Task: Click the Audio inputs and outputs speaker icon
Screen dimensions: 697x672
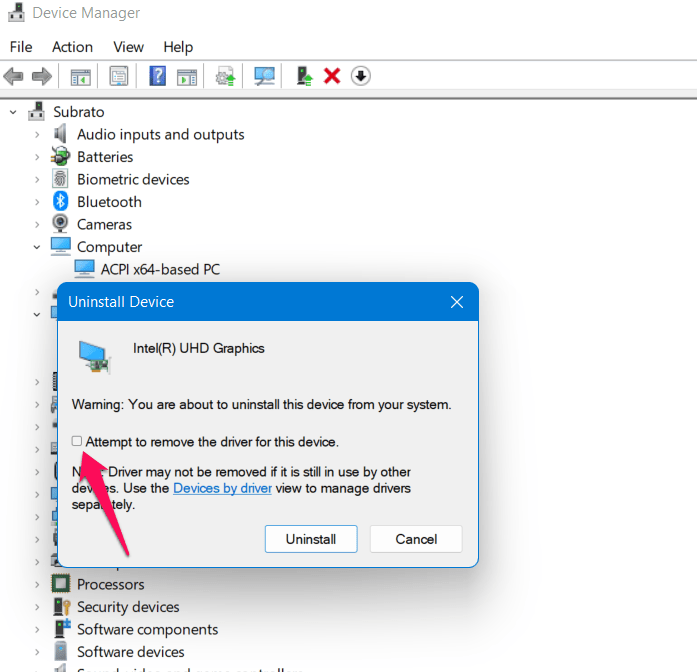Action: tap(60, 134)
